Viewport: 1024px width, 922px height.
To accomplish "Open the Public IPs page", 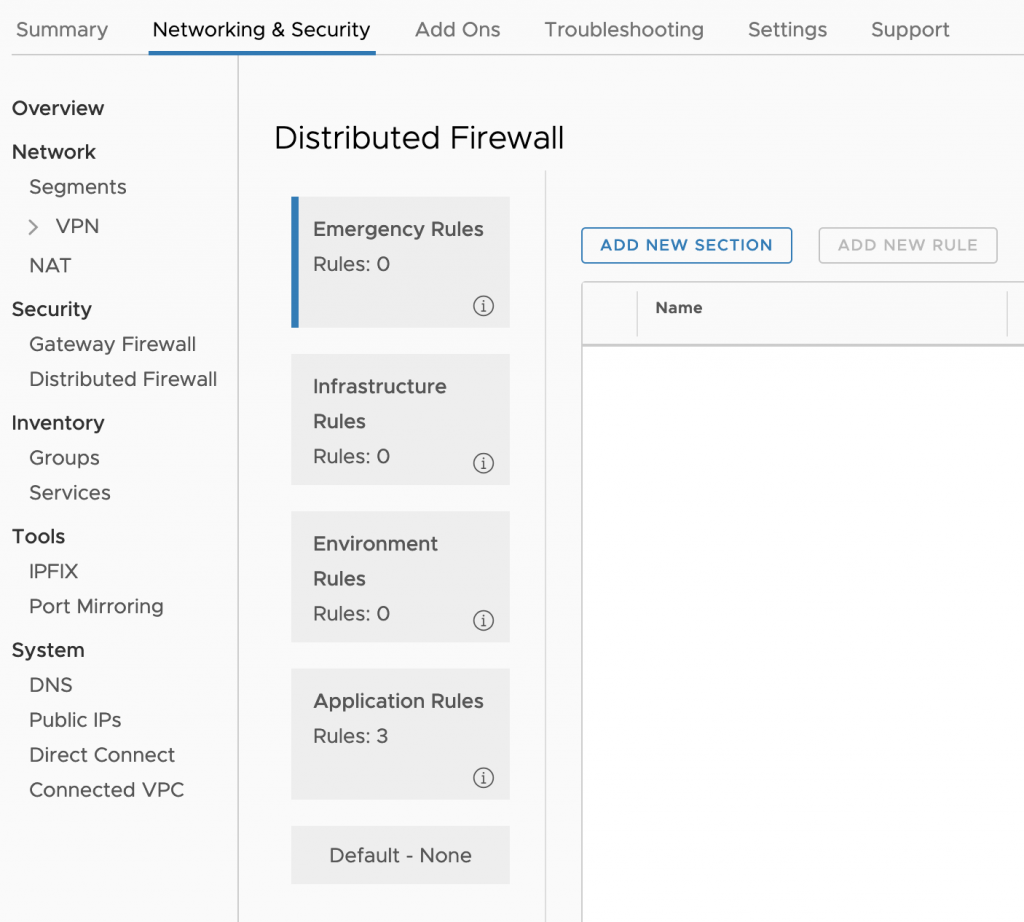I will (75, 720).
